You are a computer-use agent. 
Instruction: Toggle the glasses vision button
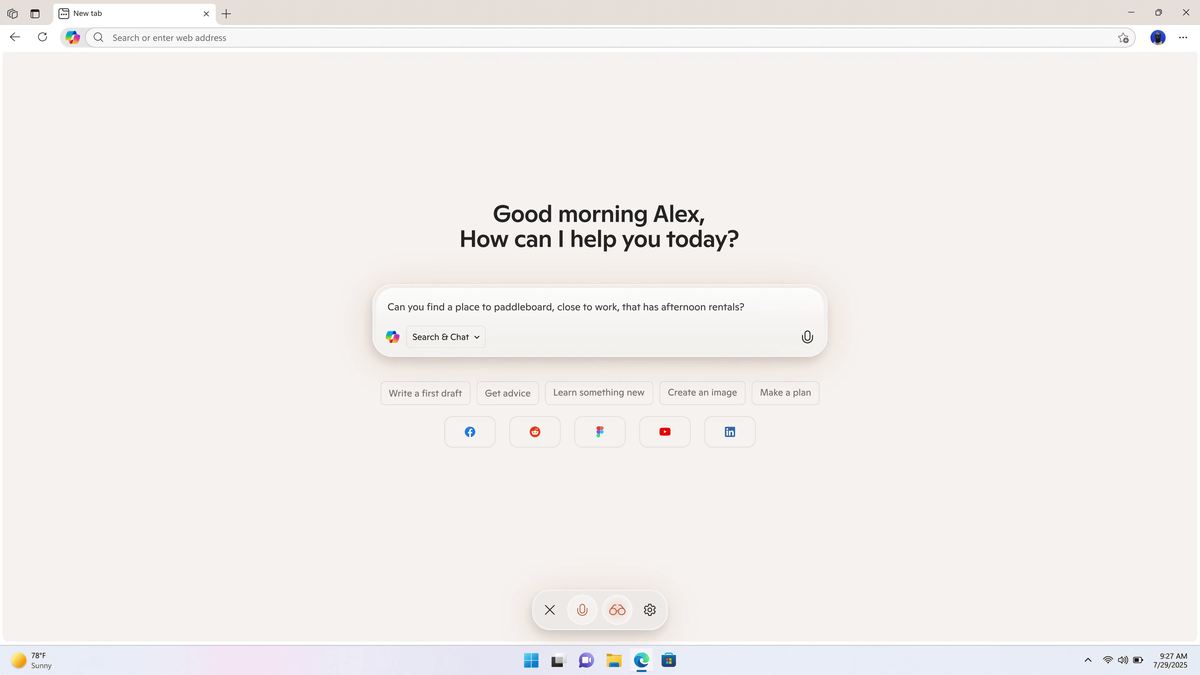tap(617, 610)
